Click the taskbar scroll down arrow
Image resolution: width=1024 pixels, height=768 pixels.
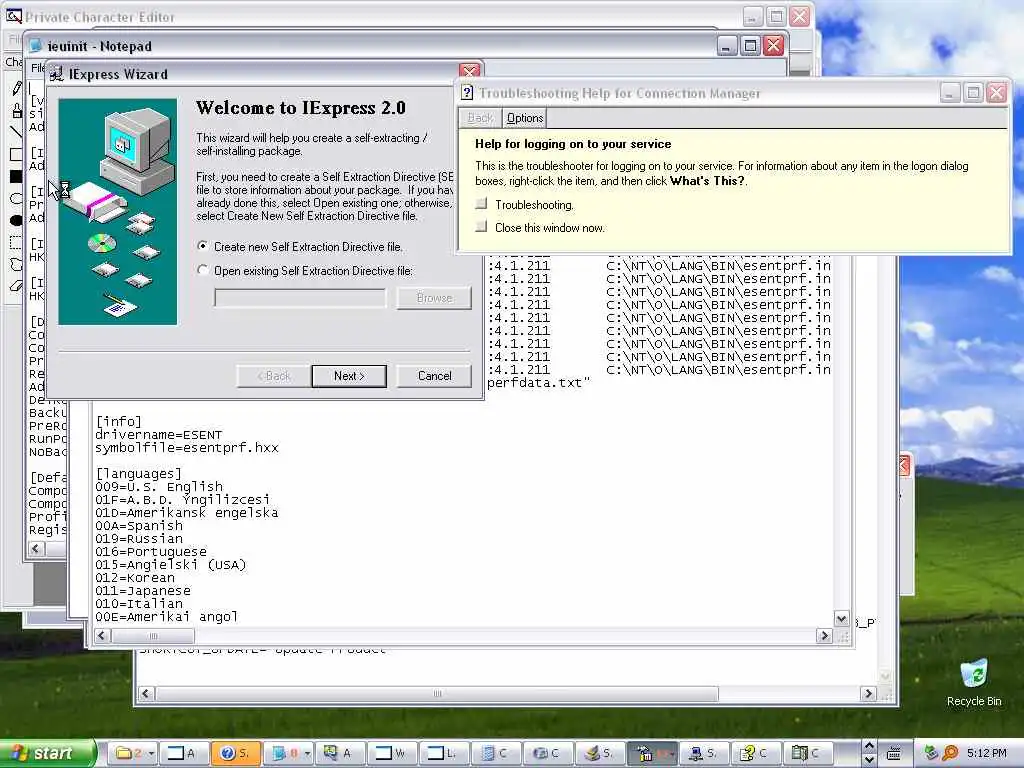point(869,760)
